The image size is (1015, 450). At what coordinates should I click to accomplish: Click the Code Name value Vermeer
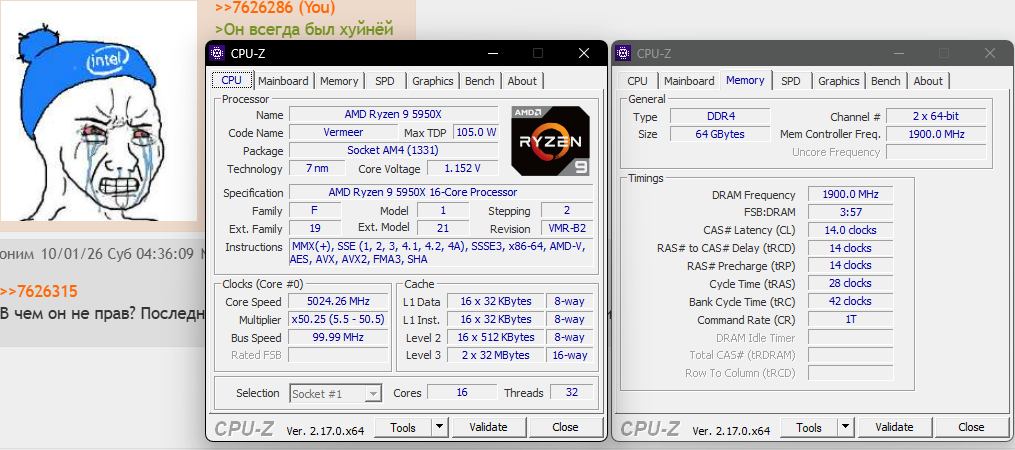click(343, 133)
